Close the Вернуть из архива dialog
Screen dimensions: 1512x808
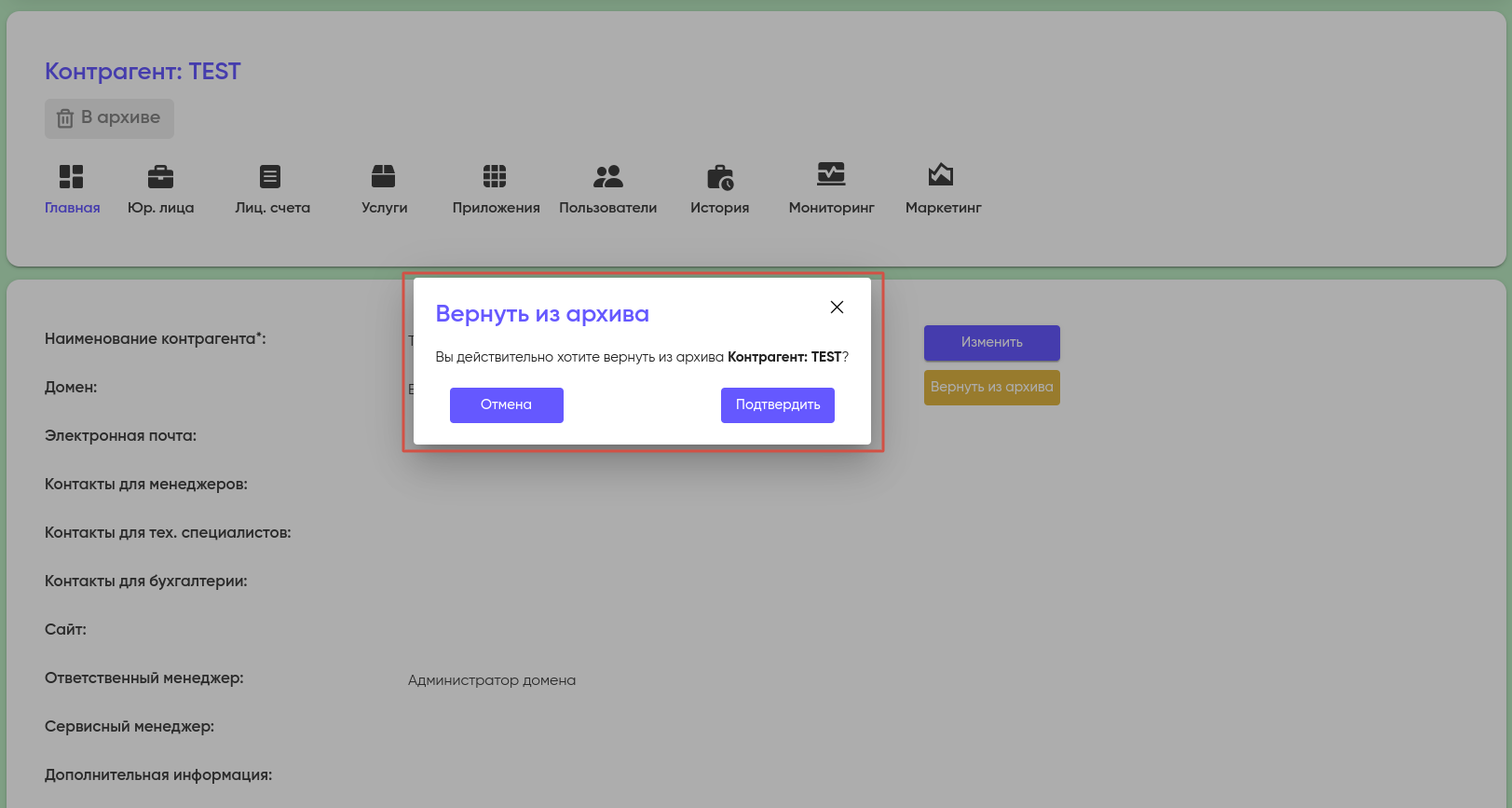[x=837, y=308]
